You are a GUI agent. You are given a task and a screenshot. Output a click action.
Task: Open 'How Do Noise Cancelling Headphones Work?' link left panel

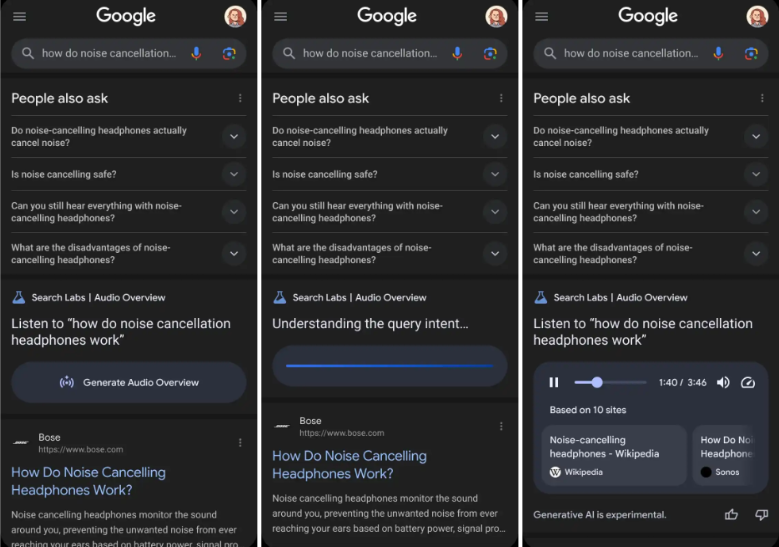(88, 481)
